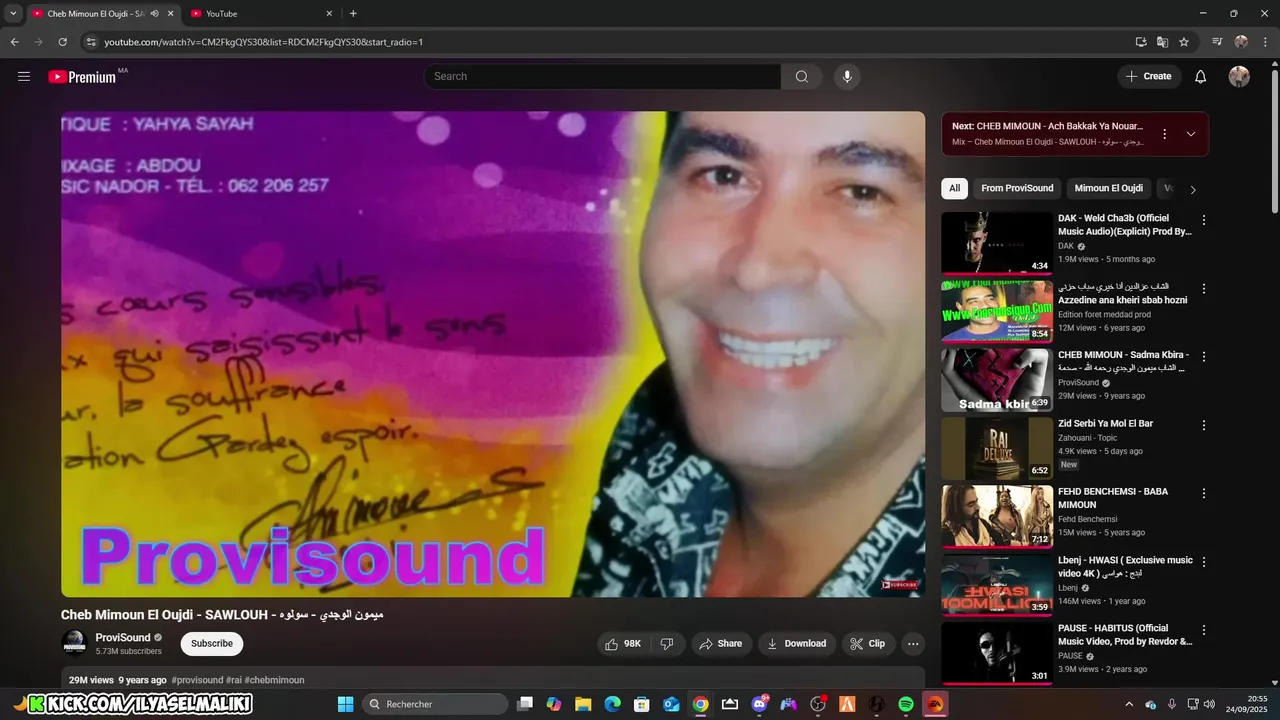
Task: Show hidden system tray icons
Action: tap(1129, 704)
